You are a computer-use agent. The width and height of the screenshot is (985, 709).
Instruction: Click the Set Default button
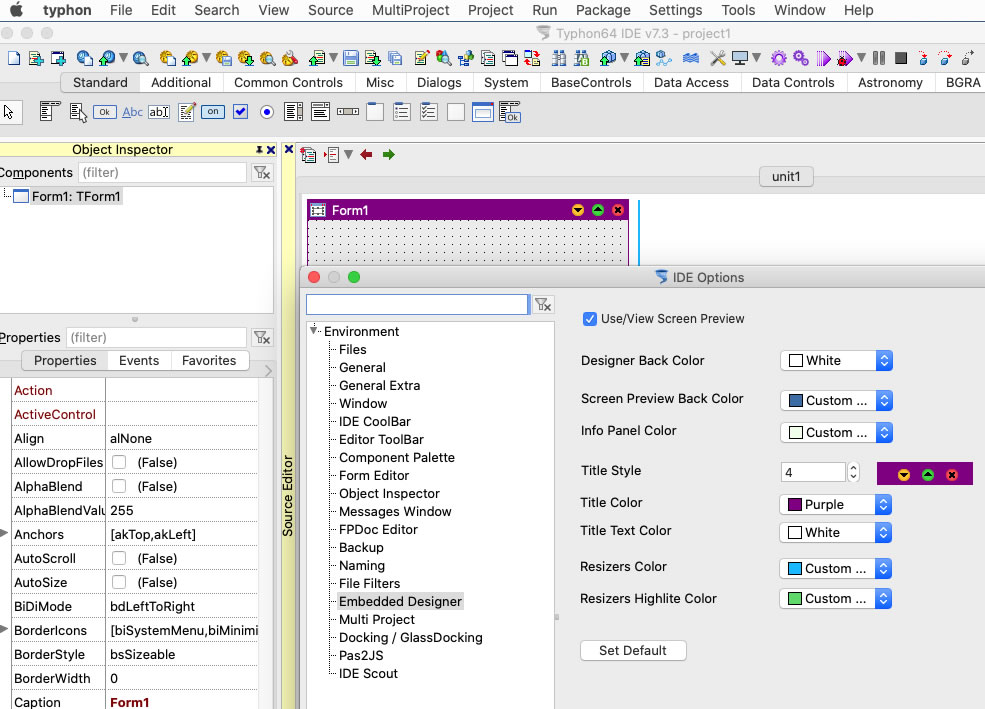pos(633,651)
